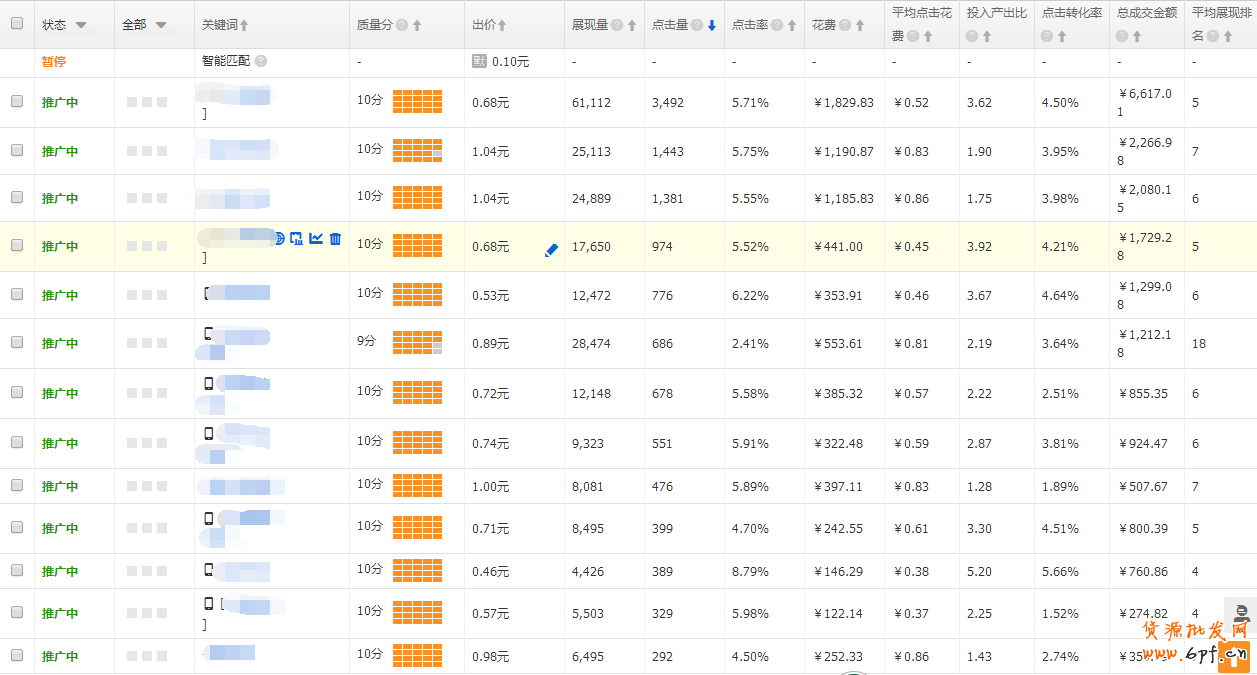
Task: Expand the 全部 dropdown in the header
Action: (160, 25)
